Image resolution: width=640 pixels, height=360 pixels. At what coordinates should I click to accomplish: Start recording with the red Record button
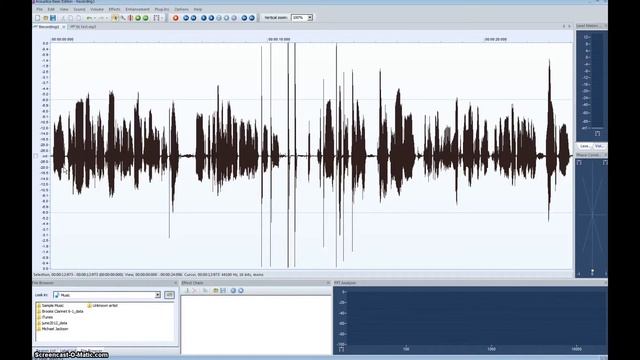point(176,18)
